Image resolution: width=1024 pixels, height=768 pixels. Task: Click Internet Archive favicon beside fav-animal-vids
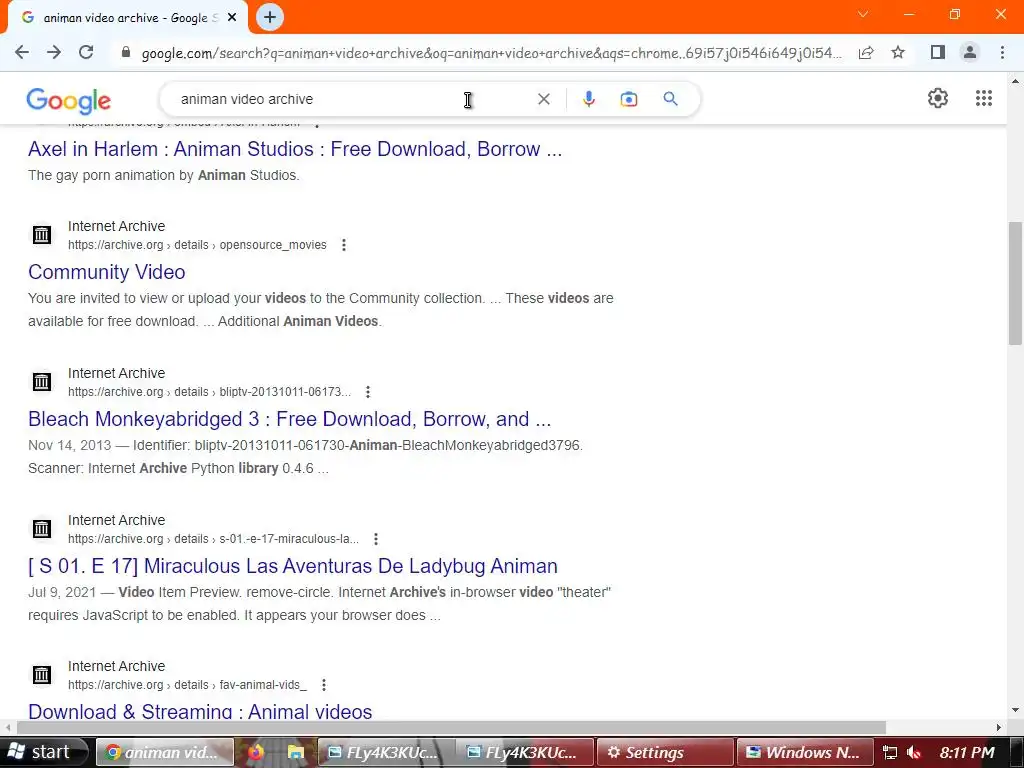coord(42,675)
